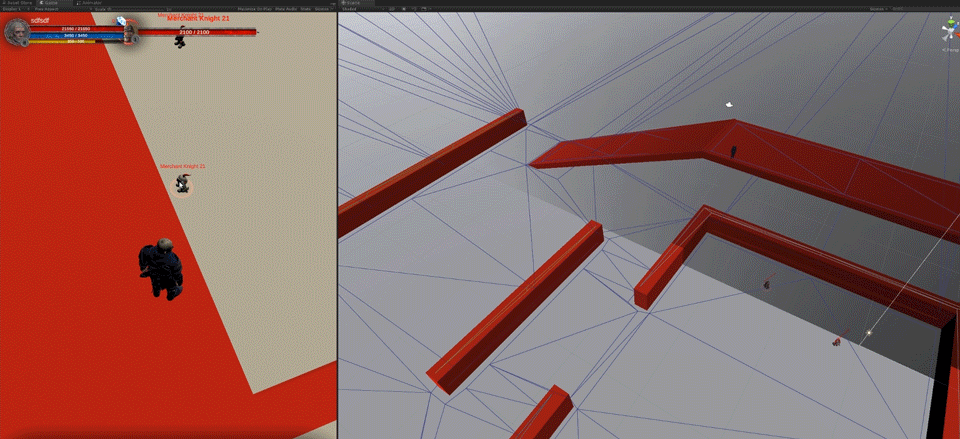This screenshot has height=439, width=960.
Task: Select the Game tab
Action: point(51,3)
